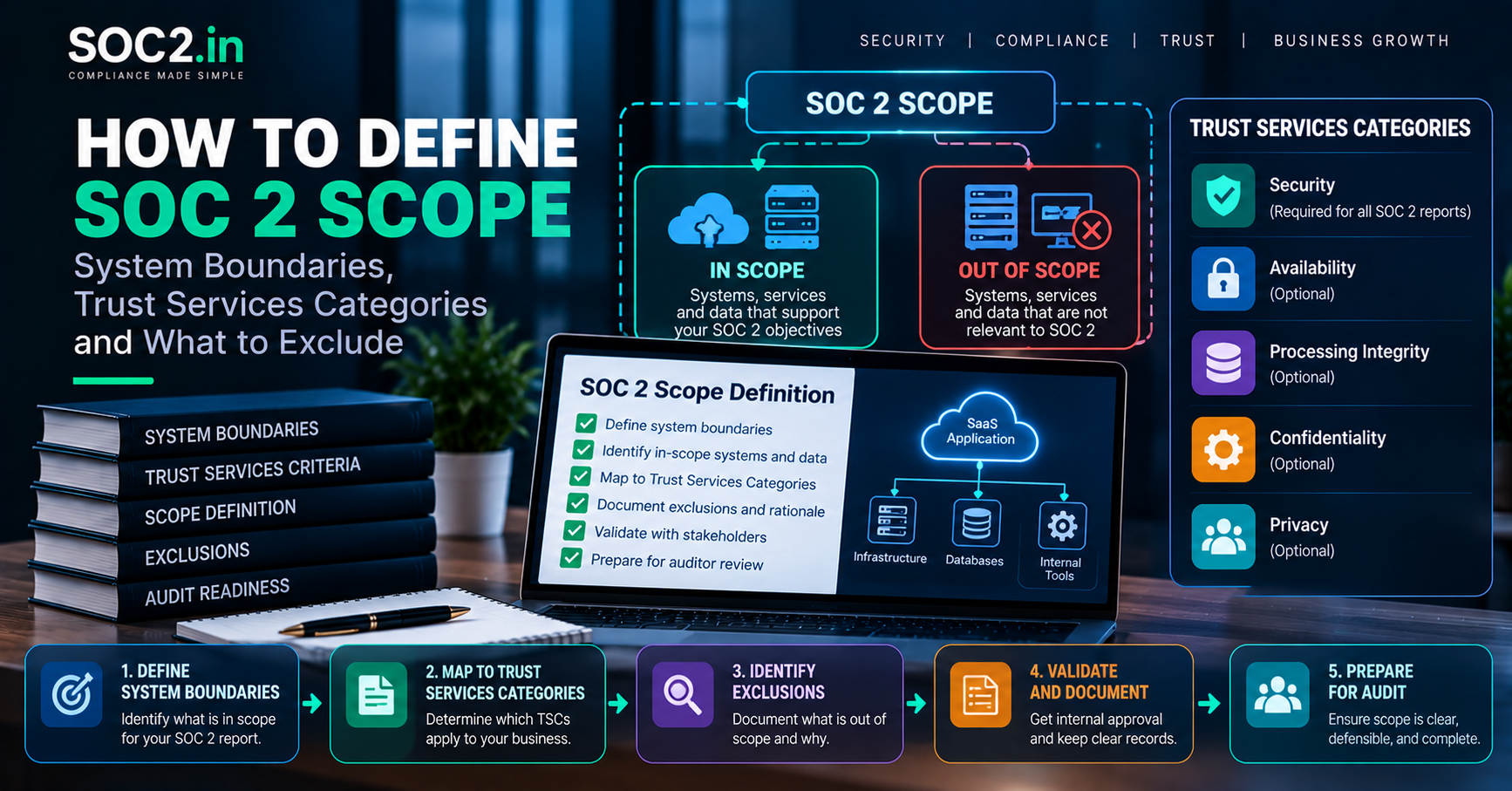
Task: Toggle the Define system boundaries checkbox
Action: tap(586, 423)
